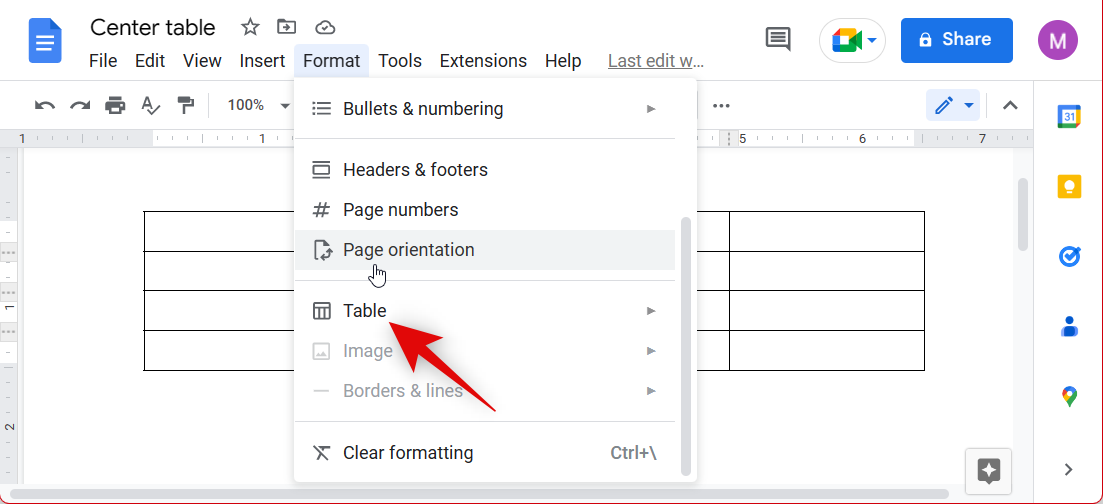Viewport: 1103px width, 504px height.
Task: Open the editing mode pencil dropdown
Action: point(953,105)
